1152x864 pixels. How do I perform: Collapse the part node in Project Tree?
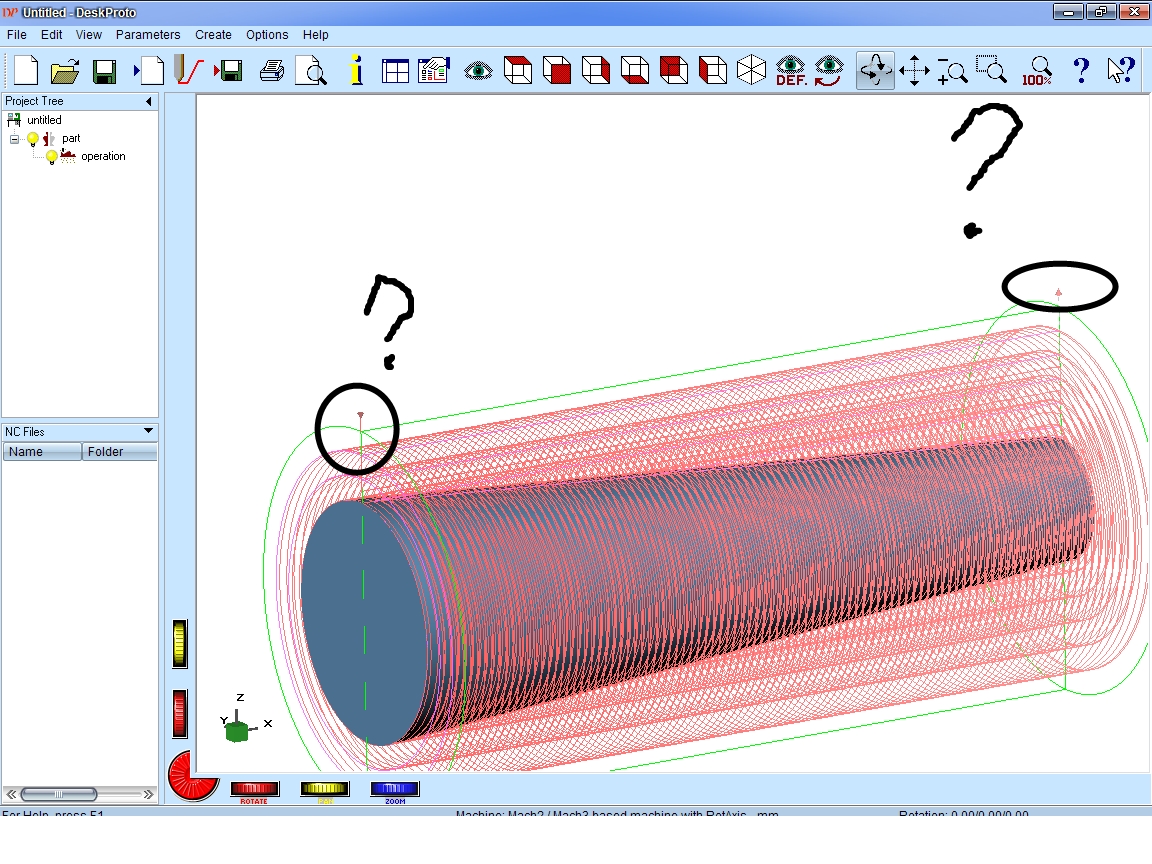15,139
